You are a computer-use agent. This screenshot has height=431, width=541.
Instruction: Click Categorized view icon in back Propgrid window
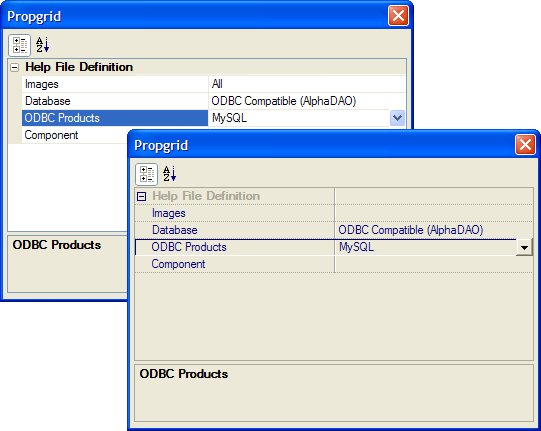(19, 45)
